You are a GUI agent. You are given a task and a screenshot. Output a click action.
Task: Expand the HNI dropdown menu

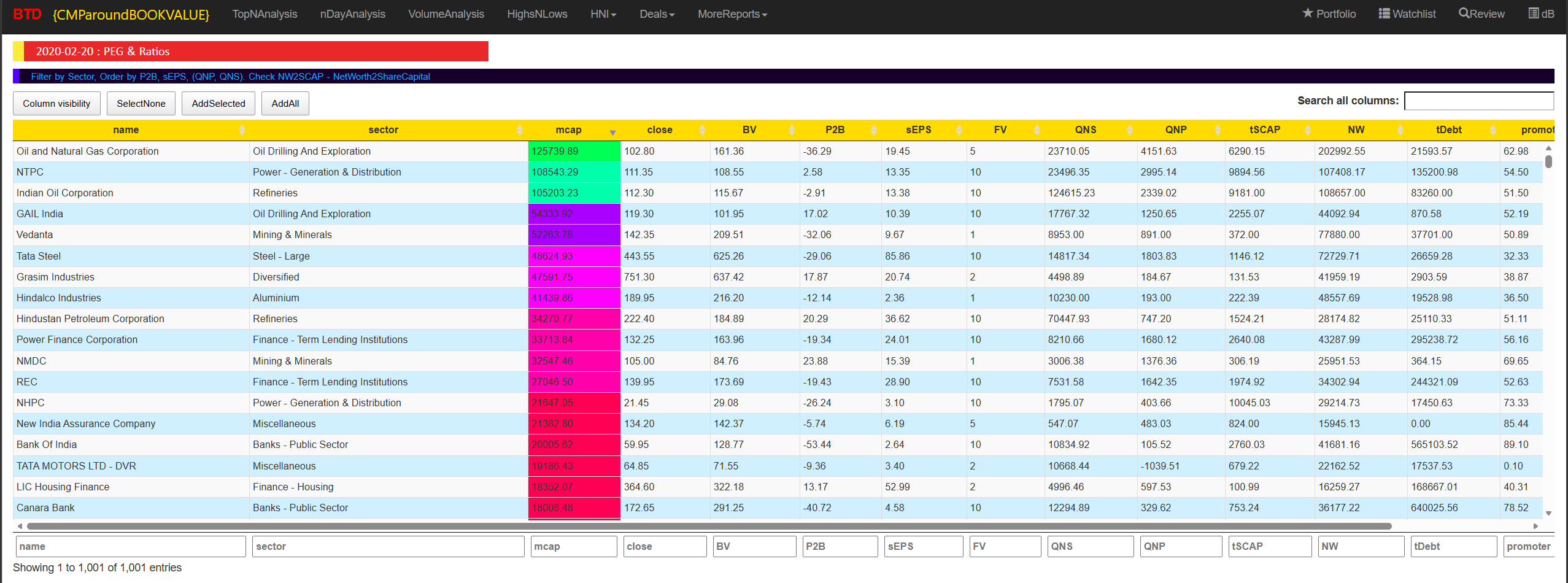[x=603, y=14]
